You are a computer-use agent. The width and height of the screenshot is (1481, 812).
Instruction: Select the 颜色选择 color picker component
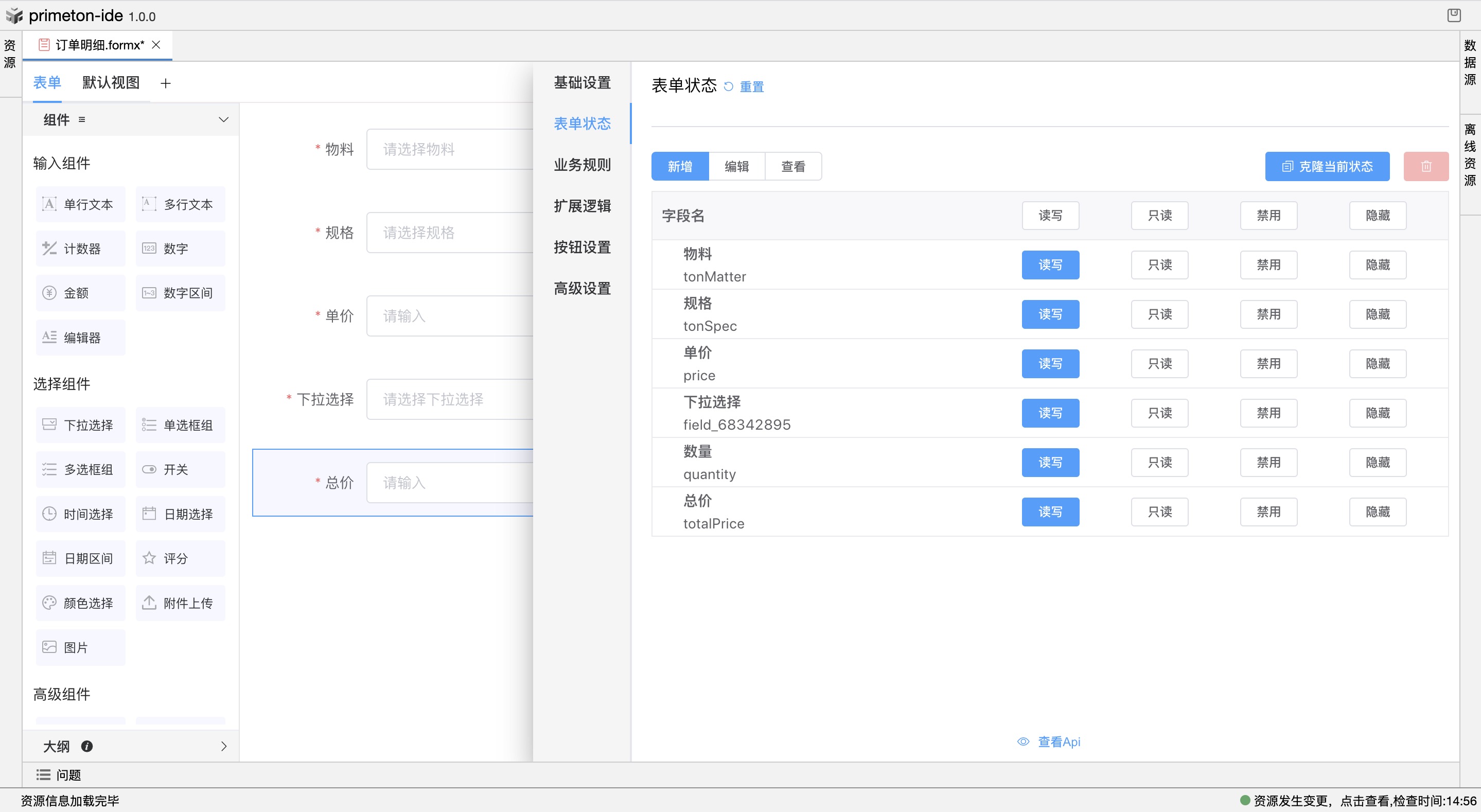point(80,603)
